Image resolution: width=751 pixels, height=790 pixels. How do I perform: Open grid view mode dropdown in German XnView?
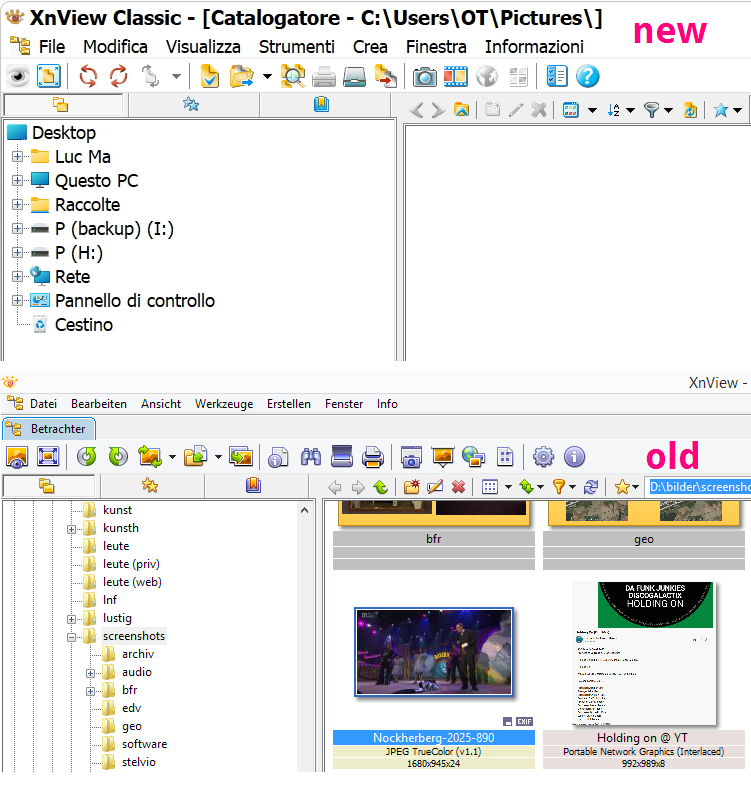pos(508,487)
